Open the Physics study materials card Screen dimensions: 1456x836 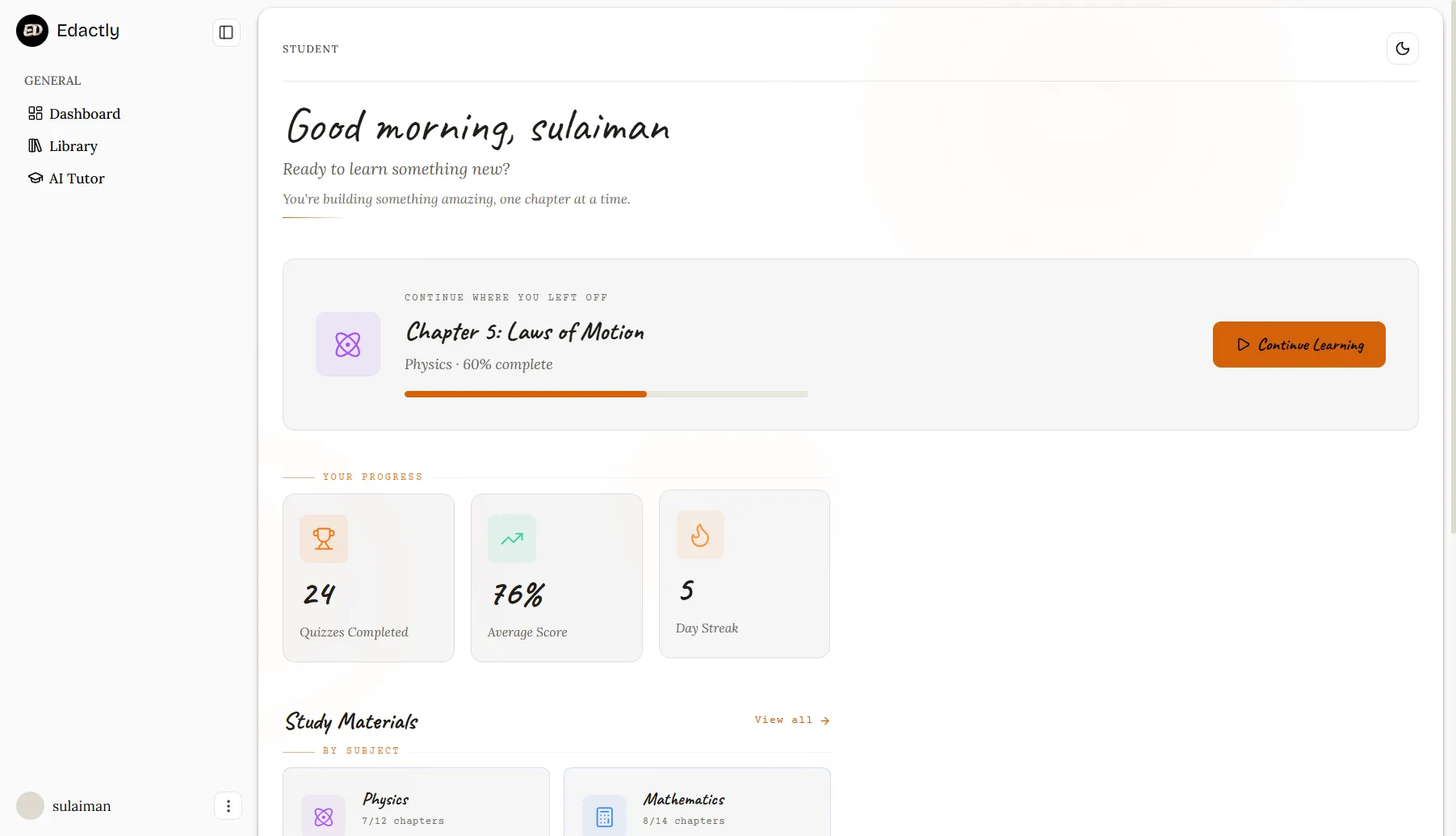pos(416,802)
